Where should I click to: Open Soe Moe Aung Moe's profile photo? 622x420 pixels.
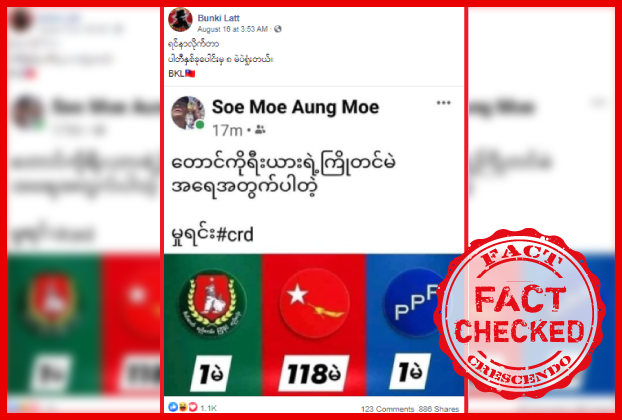point(188,113)
